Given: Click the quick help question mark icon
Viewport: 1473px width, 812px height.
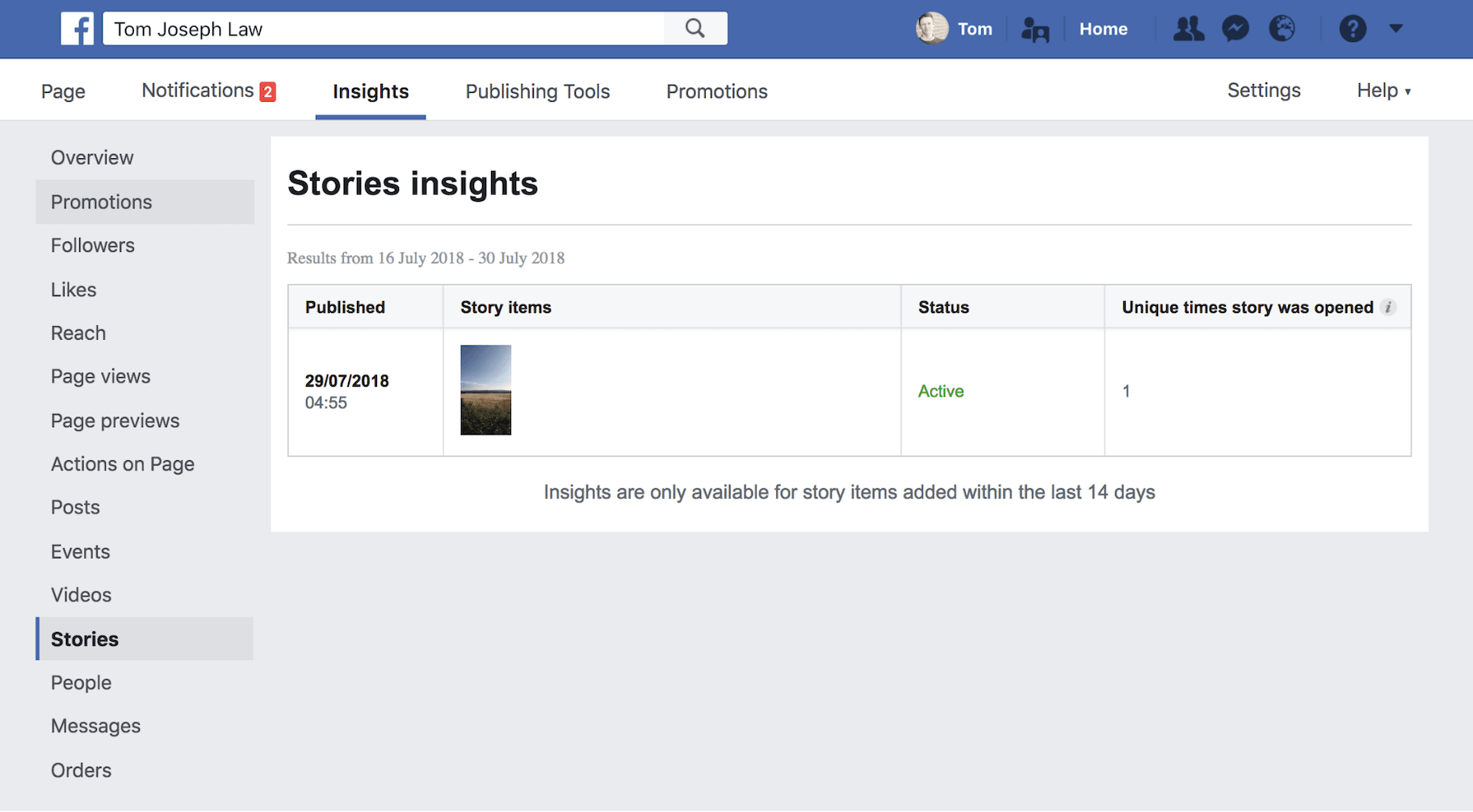Looking at the screenshot, I should [1353, 28].
